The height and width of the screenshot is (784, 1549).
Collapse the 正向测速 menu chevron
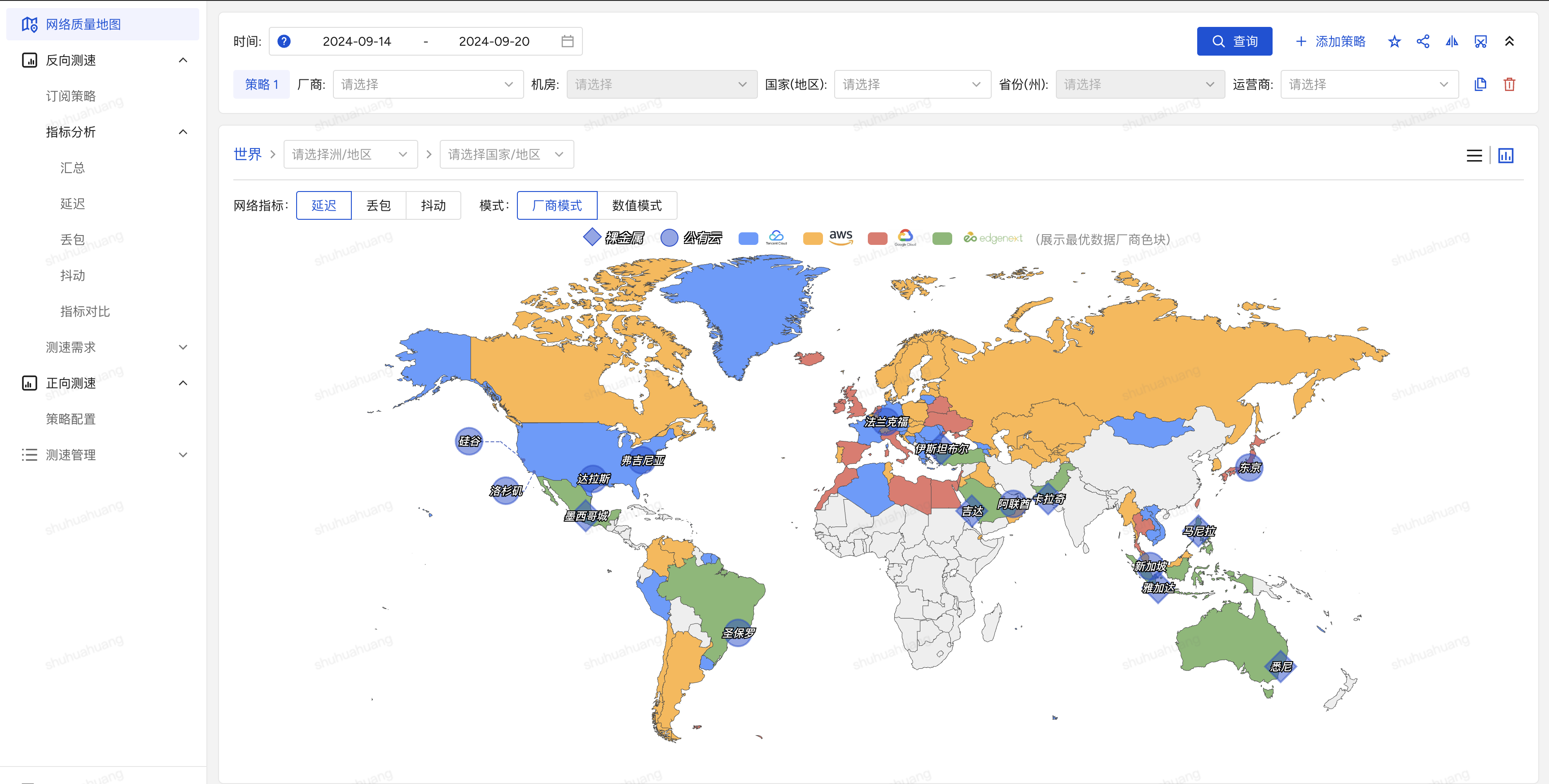point(183,383)
